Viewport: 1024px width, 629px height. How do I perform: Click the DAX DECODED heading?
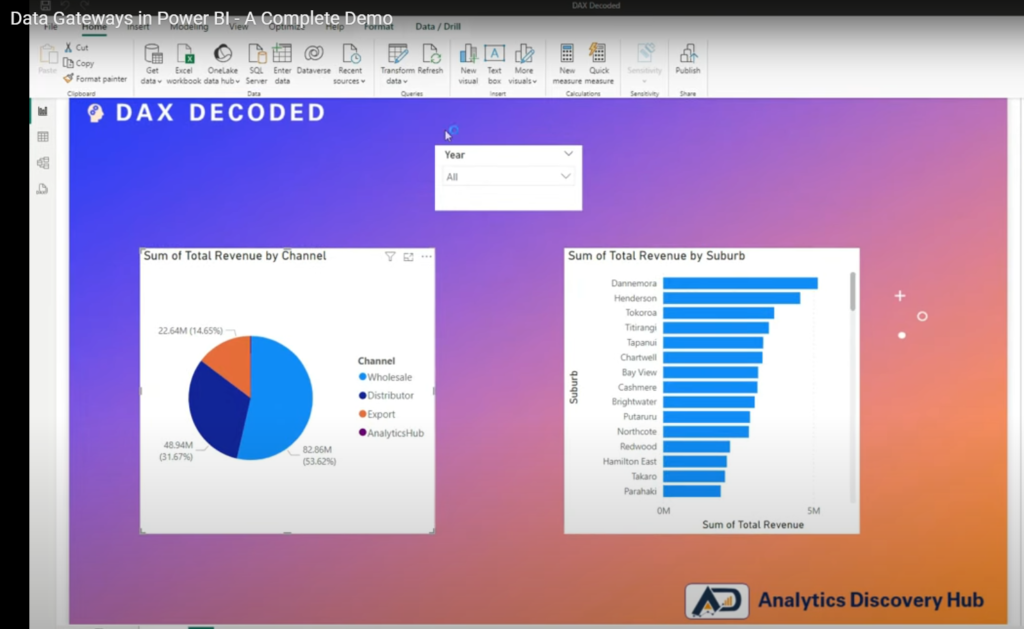pos(220,112)
